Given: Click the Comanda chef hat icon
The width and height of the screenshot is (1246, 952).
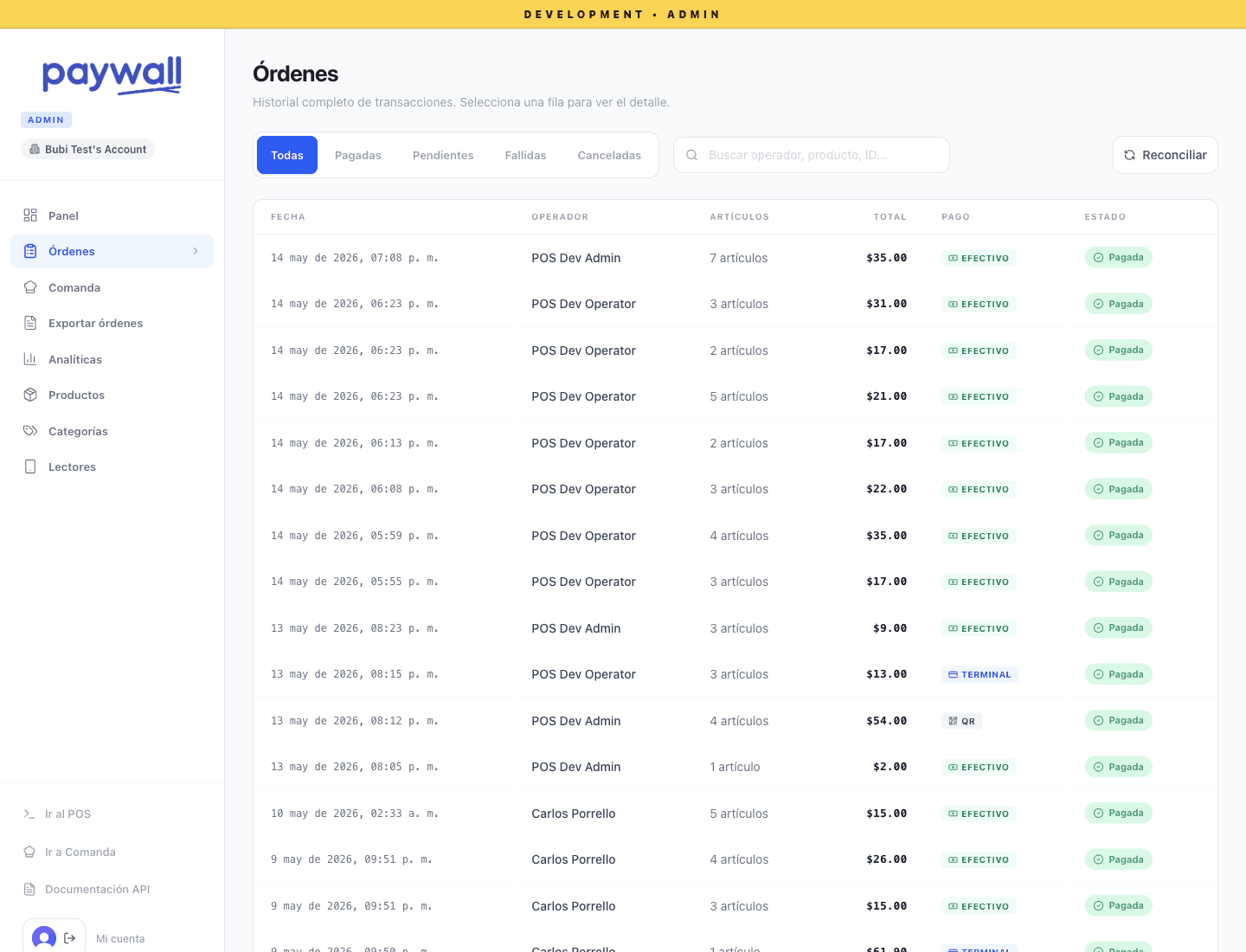Looking at the screenshot, I should [30, 287].
